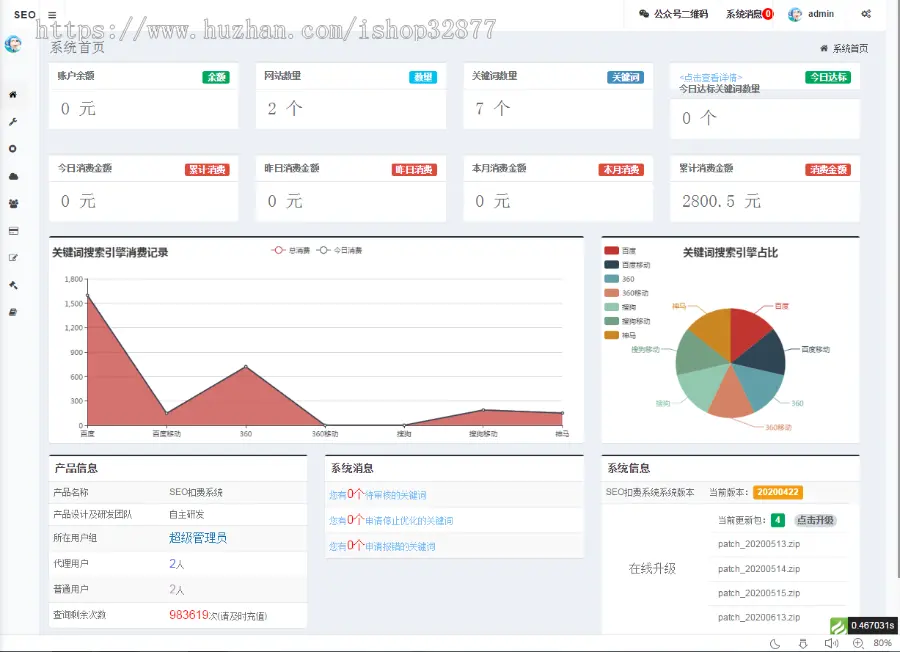Select the gavel icon in the sidebar
The image size is (900, 652).
coord(13,285)
